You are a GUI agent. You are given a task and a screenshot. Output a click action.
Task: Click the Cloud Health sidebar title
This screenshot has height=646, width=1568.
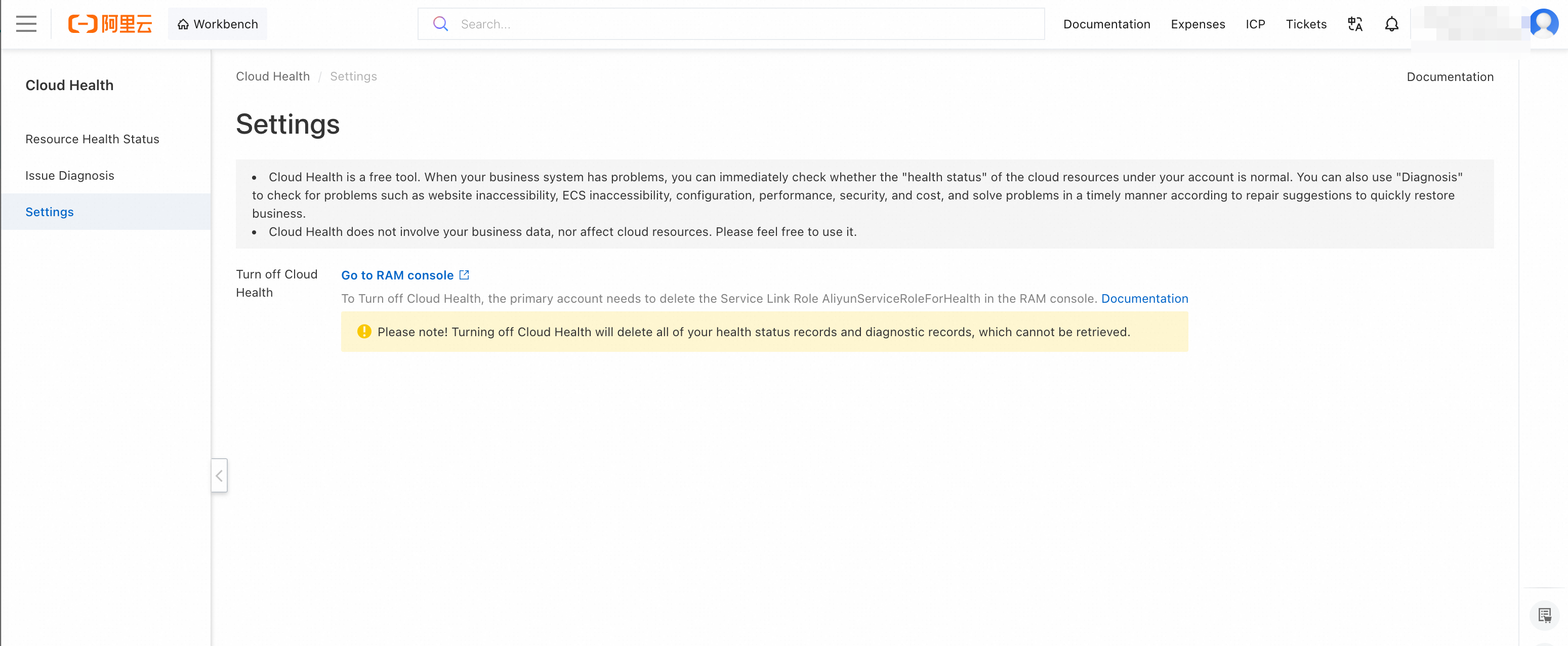pos(69,85)
